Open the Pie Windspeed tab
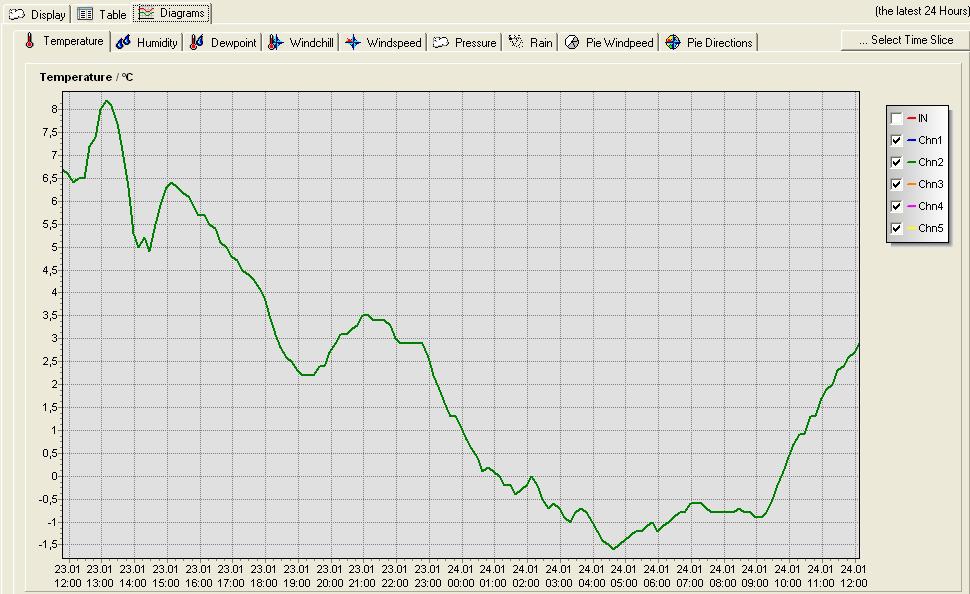 pyautogui.click(x=609, y=42)
